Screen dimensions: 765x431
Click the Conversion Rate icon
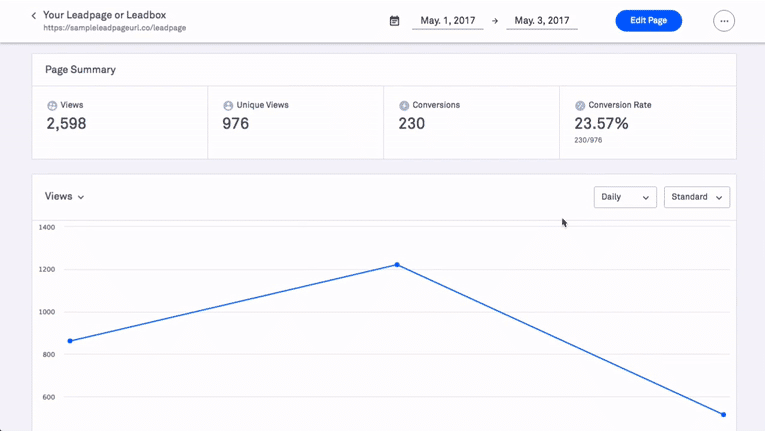[580, 105]
